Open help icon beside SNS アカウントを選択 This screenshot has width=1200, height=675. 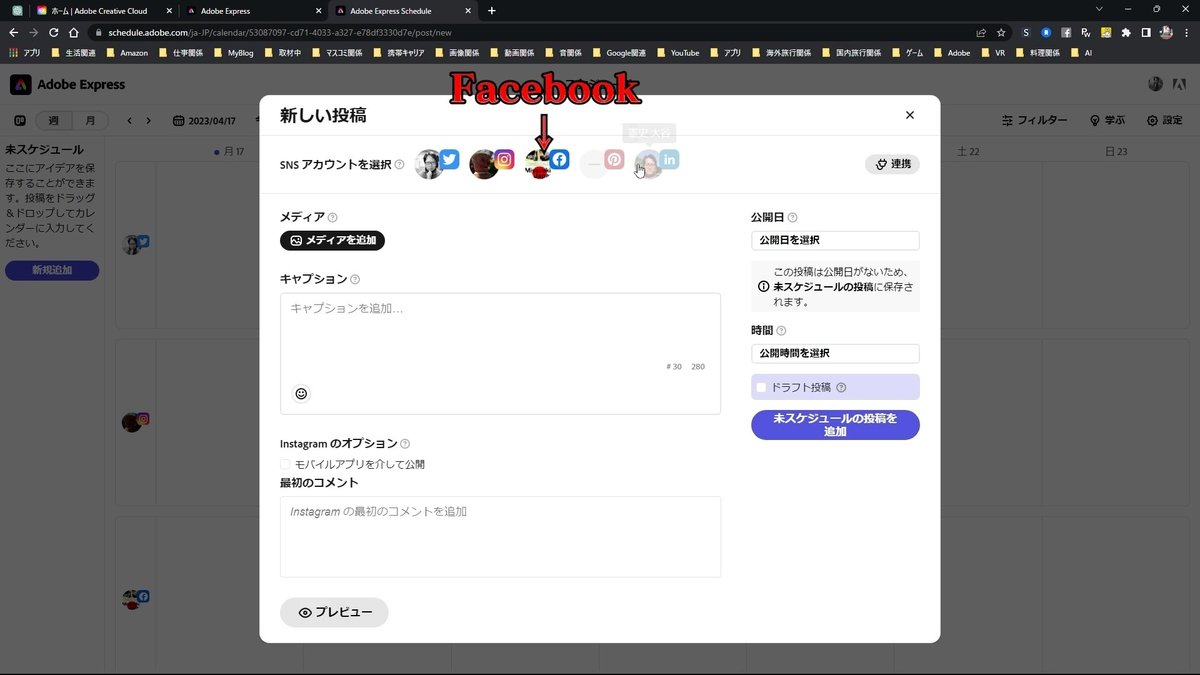coord(400,164)
